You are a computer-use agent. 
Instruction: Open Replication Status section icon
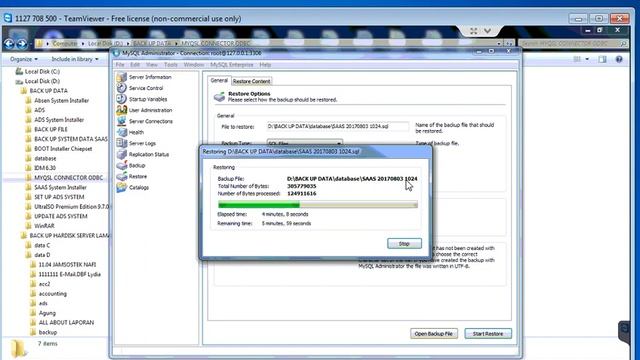pos(122,154)
